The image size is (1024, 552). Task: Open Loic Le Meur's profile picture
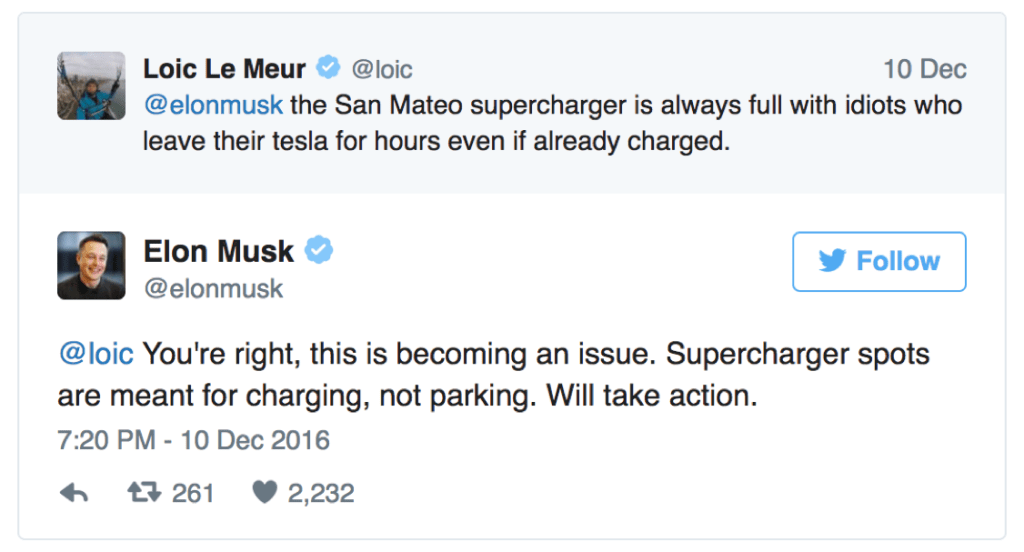click(x=91, y=86)
